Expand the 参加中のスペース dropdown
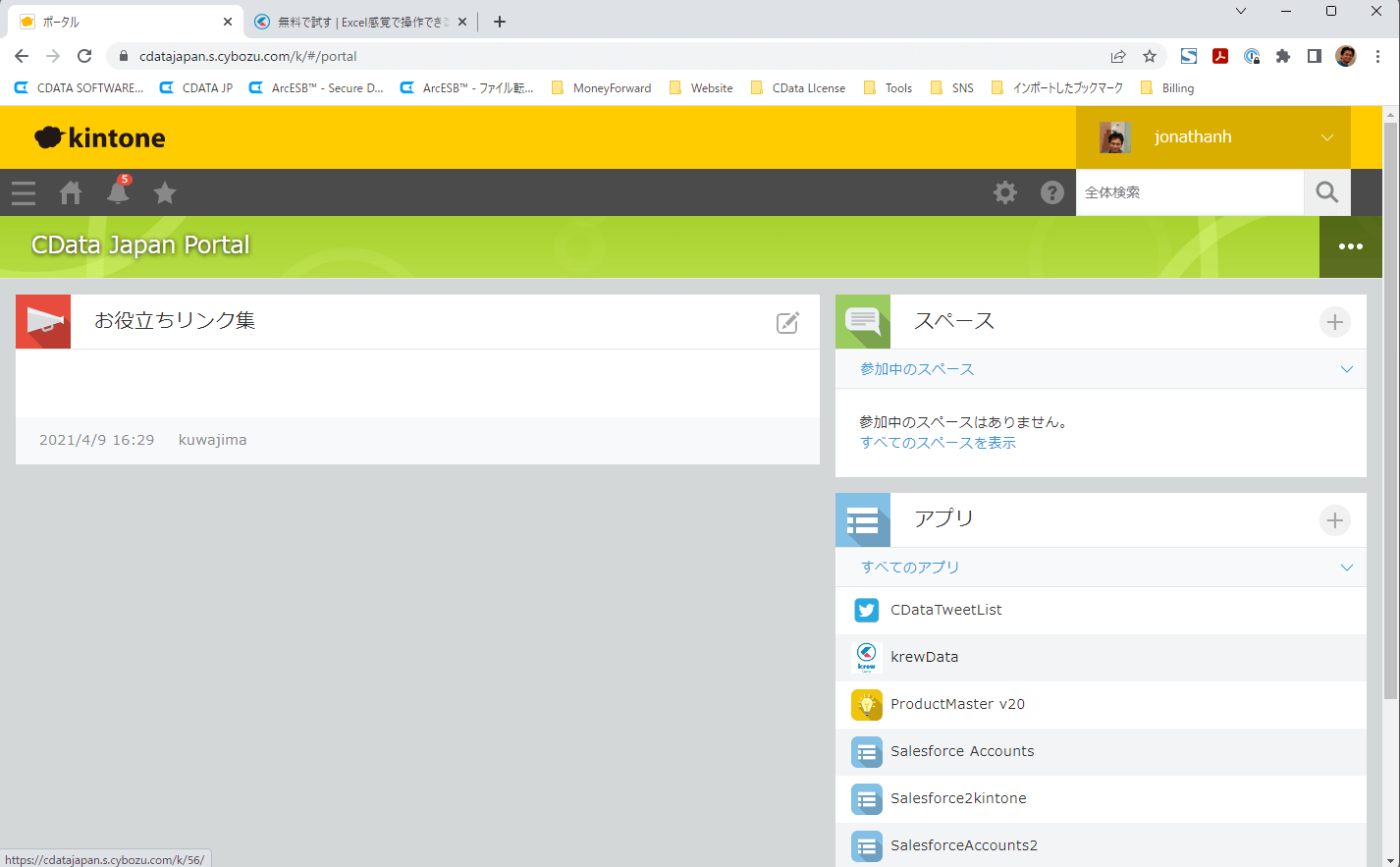 point(1346,369)
